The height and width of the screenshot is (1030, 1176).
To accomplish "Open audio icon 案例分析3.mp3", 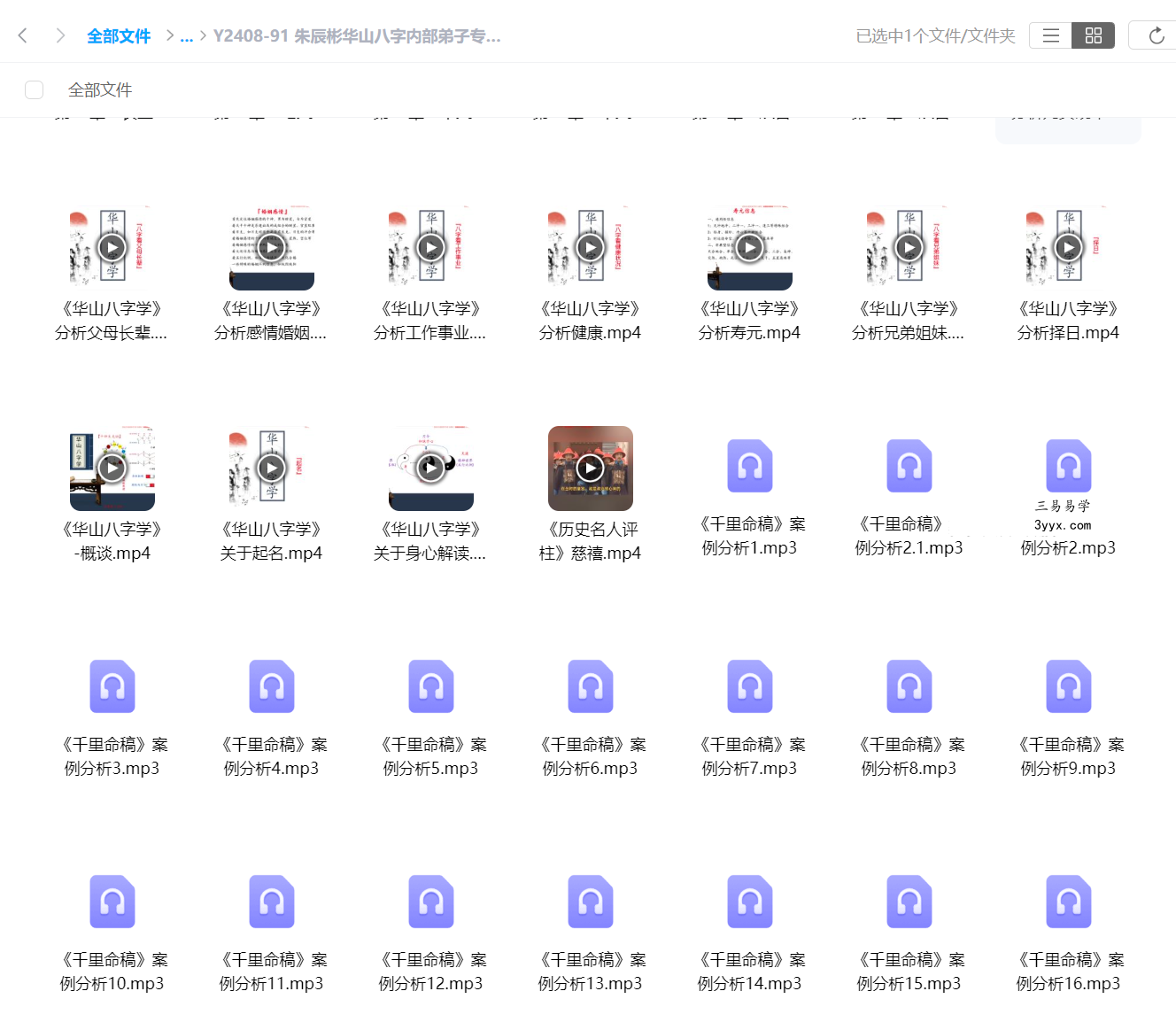I will coord(112,686).
